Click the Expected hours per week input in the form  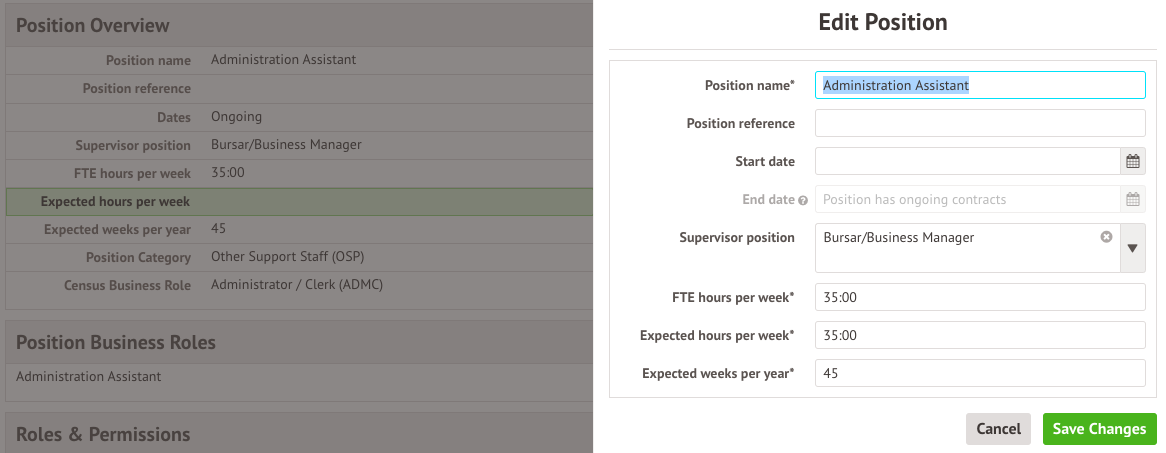[980, 335]
